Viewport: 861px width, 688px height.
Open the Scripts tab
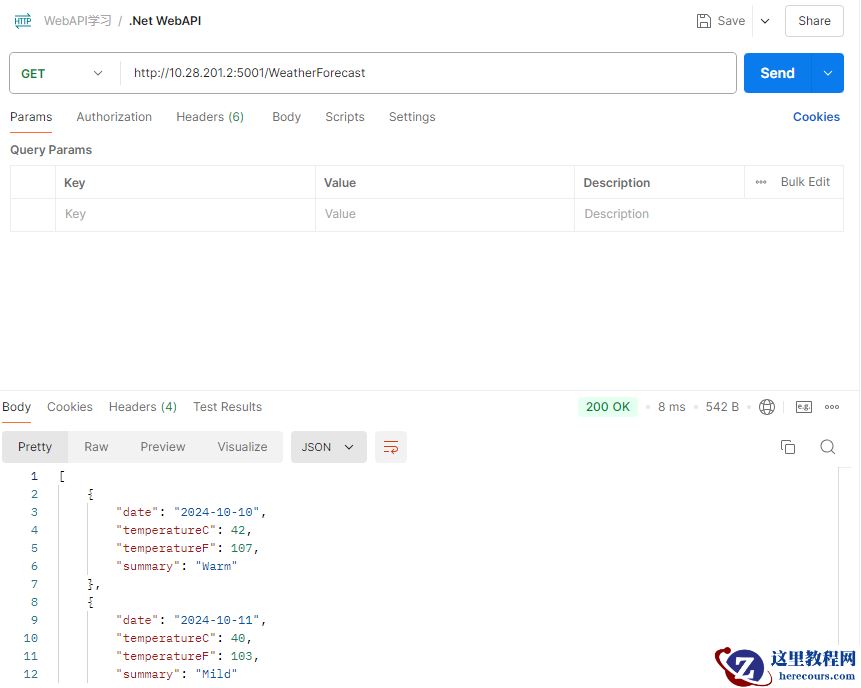click(x=345, y=117)
